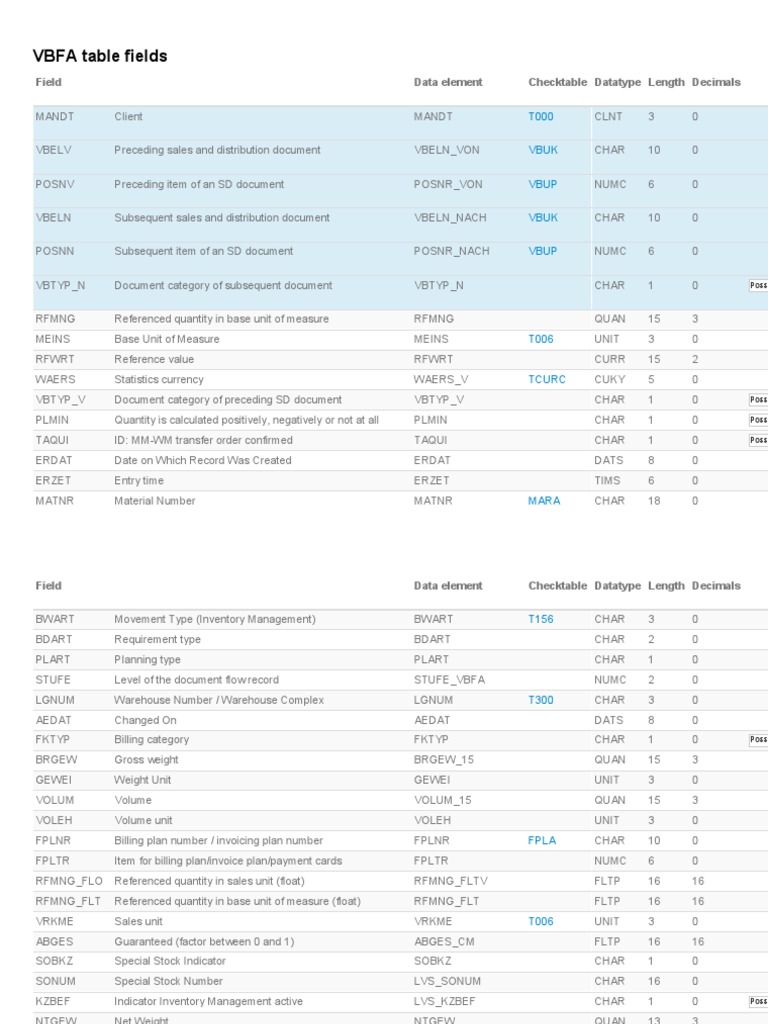Image resolution: width=768 pixels, height=1024 pixels.
Task: Click the "VBFA table fields" heading
Action: click(x=100, y=56)
